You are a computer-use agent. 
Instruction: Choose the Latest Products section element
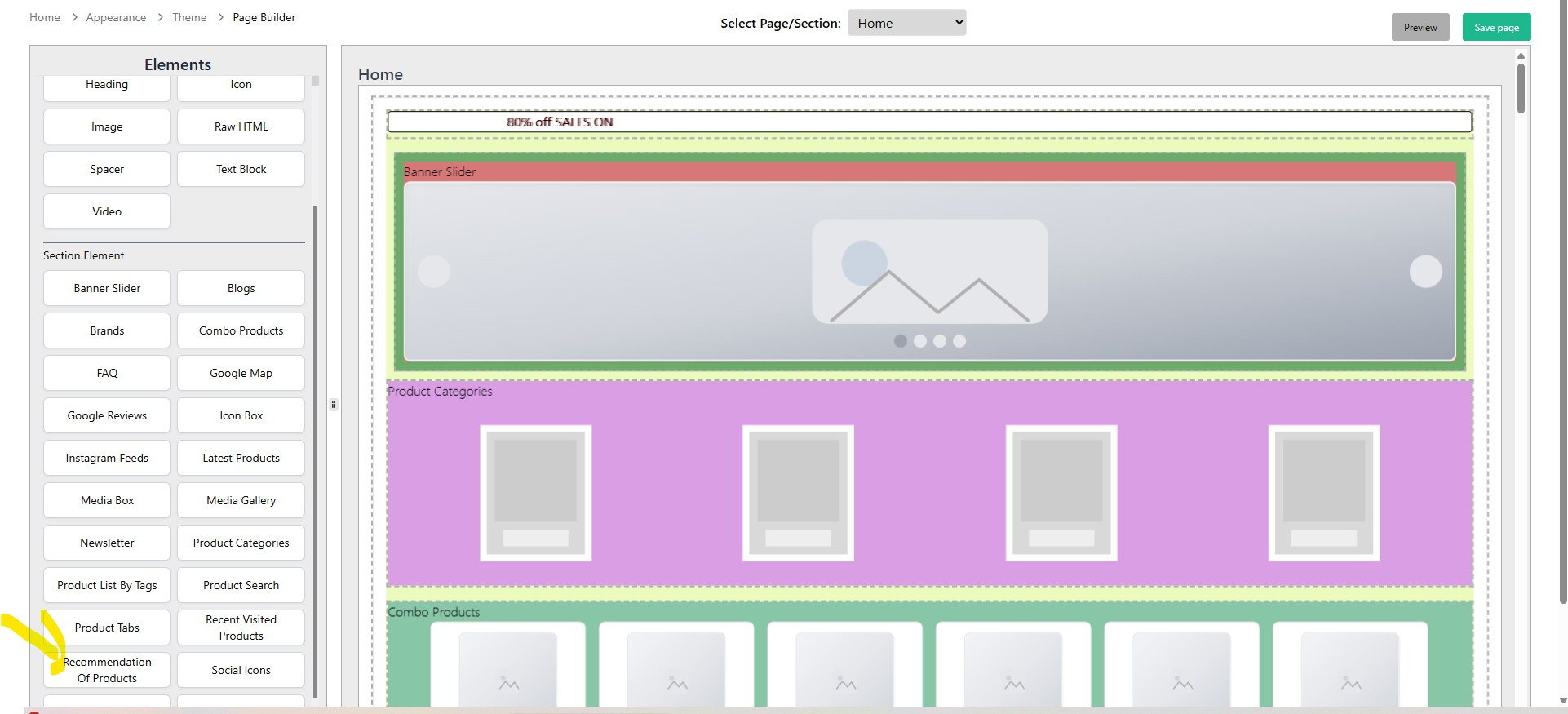pyautogui.click(x=241, y=458)
